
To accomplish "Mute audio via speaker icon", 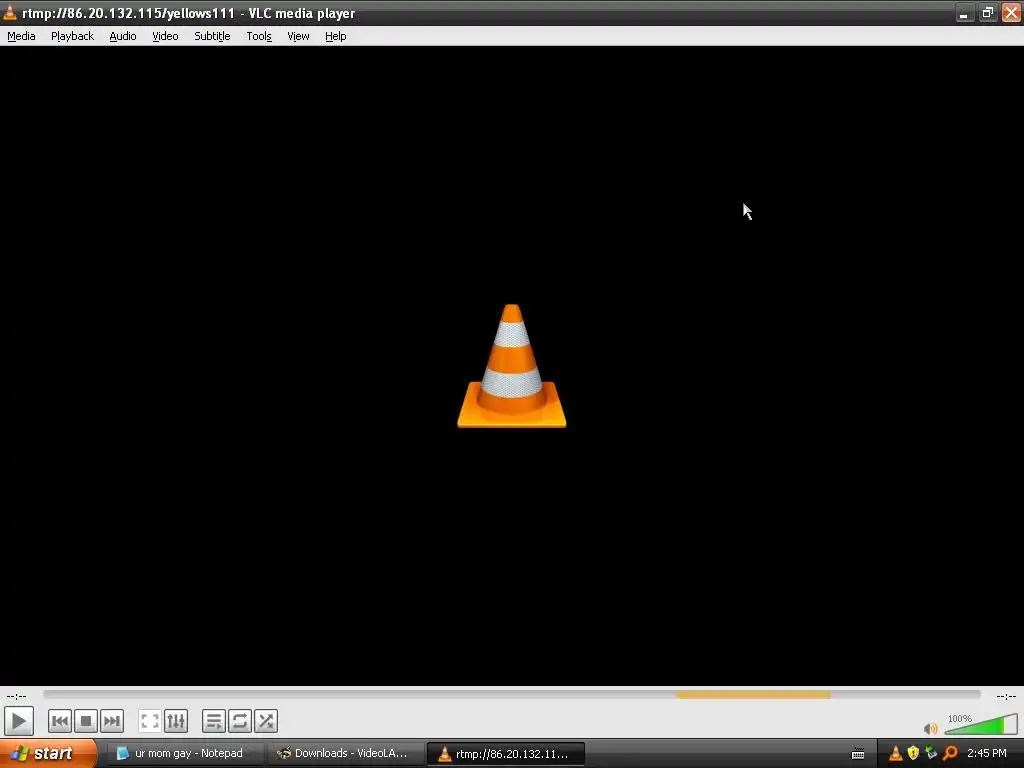I will (931, 728).
